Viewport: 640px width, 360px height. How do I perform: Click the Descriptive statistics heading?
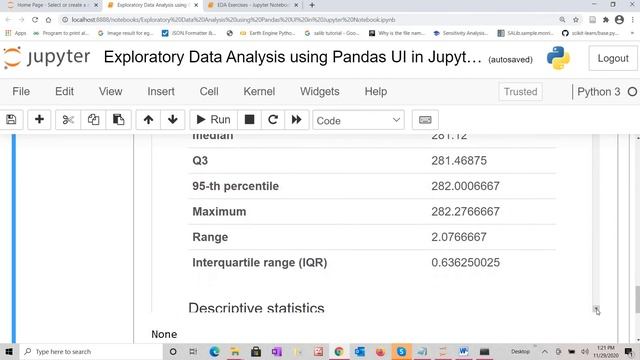click(x=256, y=308)
